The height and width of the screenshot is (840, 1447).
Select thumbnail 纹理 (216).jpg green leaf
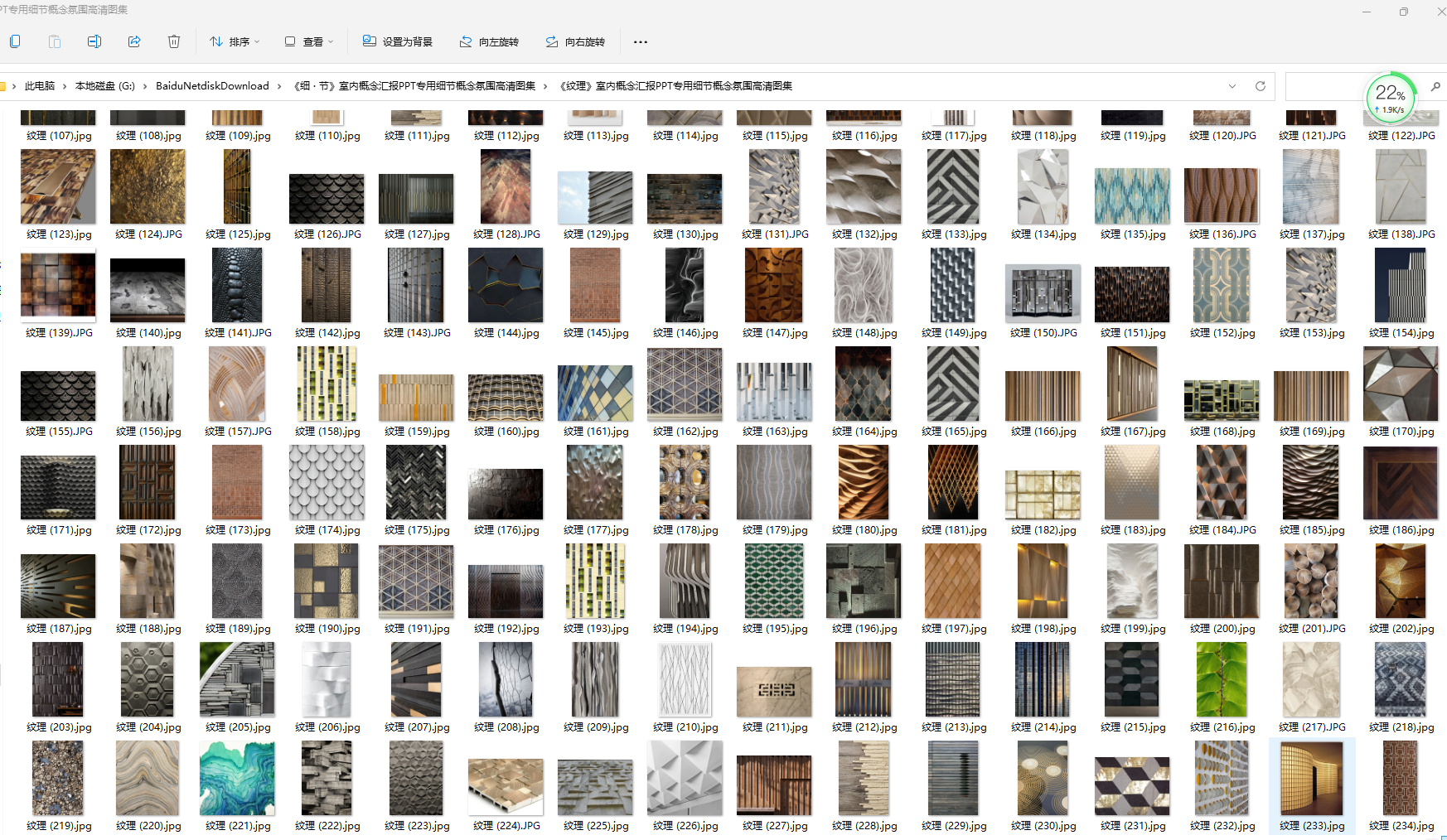[x=1222, y=679]
